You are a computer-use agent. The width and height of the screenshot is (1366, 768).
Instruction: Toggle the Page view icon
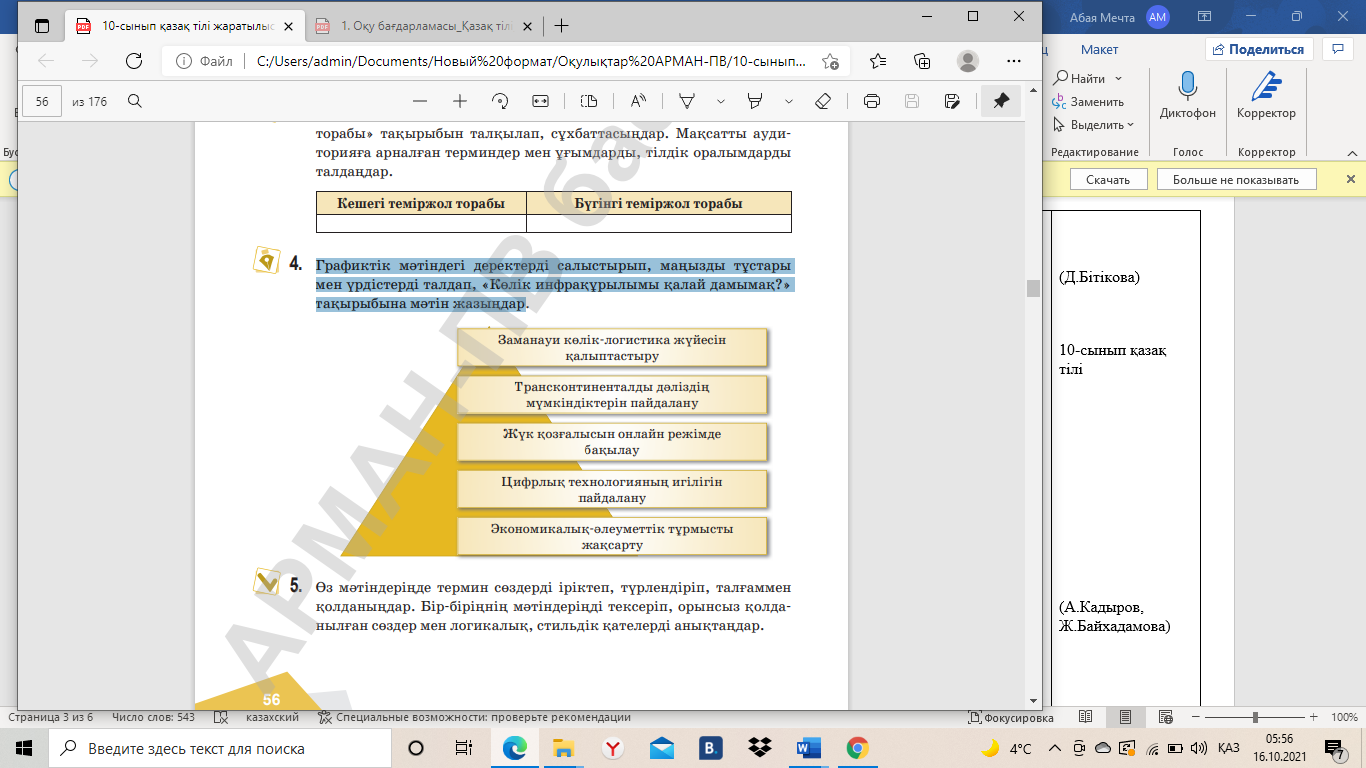pyautogui.click(x=588, y=101)
